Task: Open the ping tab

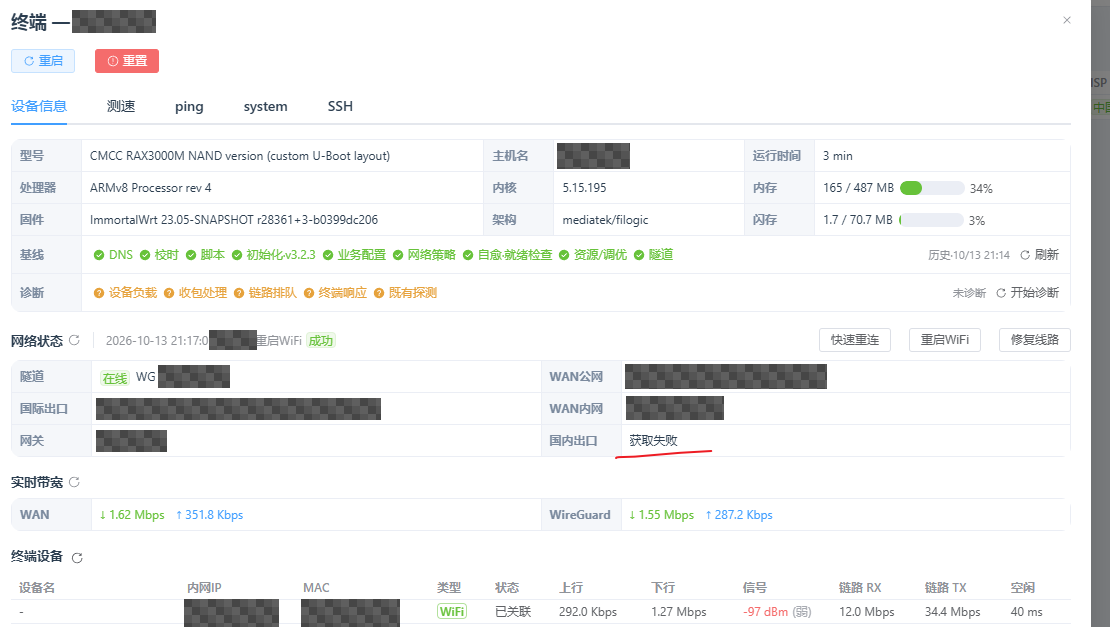Action: click(x=189, y=106)
